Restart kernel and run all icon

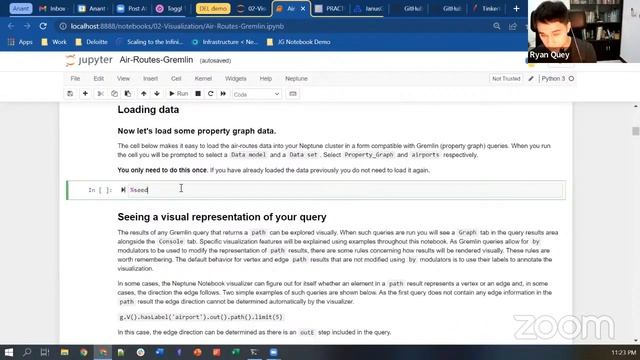coord(223,94)
